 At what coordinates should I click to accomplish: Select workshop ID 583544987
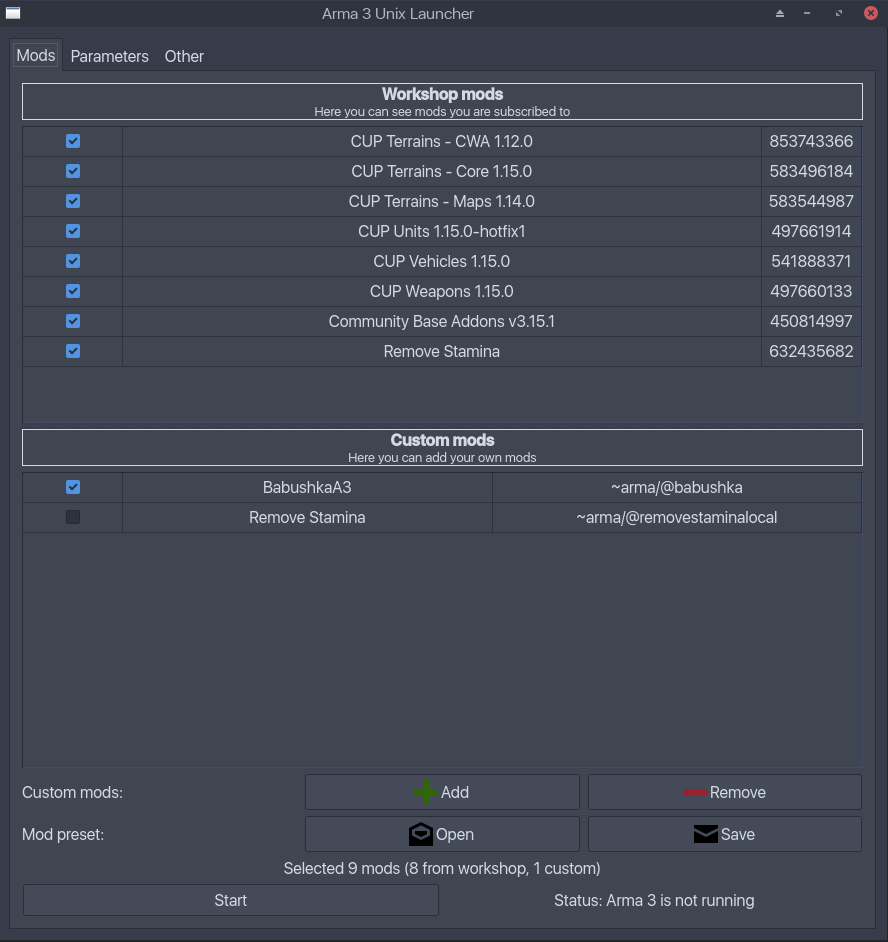[x=811, y=201]
